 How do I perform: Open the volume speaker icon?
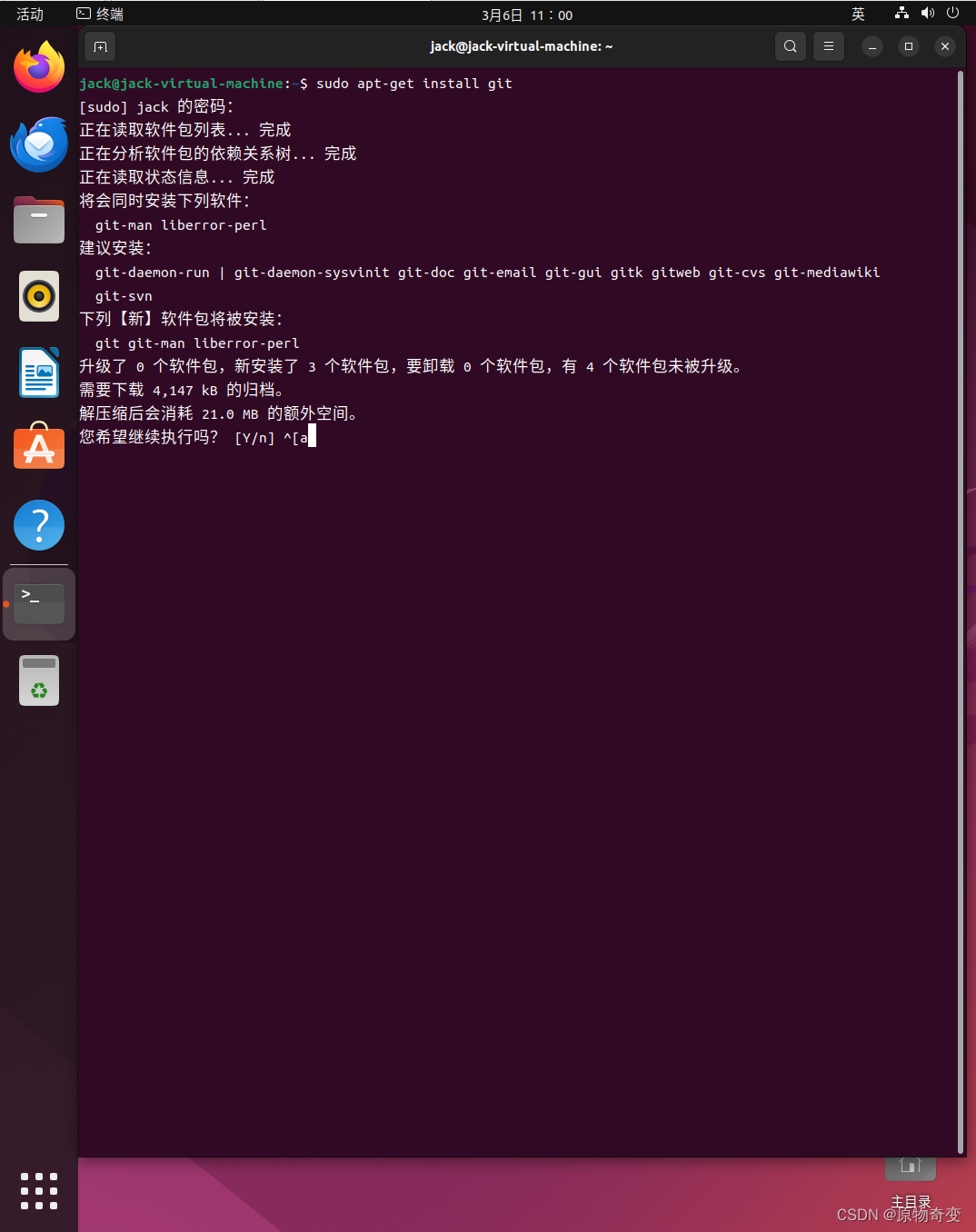click(x=927, y=13)
